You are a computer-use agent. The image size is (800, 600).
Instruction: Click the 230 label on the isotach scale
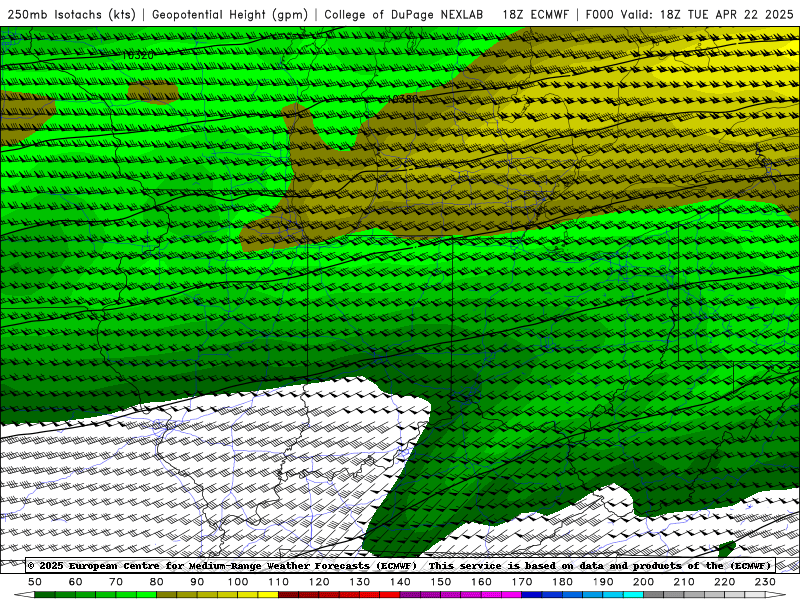(765, 582)
